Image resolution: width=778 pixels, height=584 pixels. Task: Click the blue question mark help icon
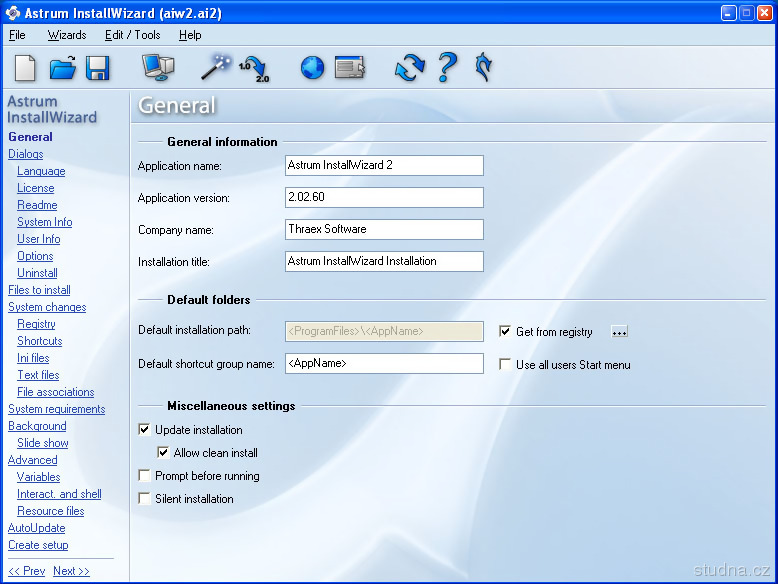[x=447, y=68]
